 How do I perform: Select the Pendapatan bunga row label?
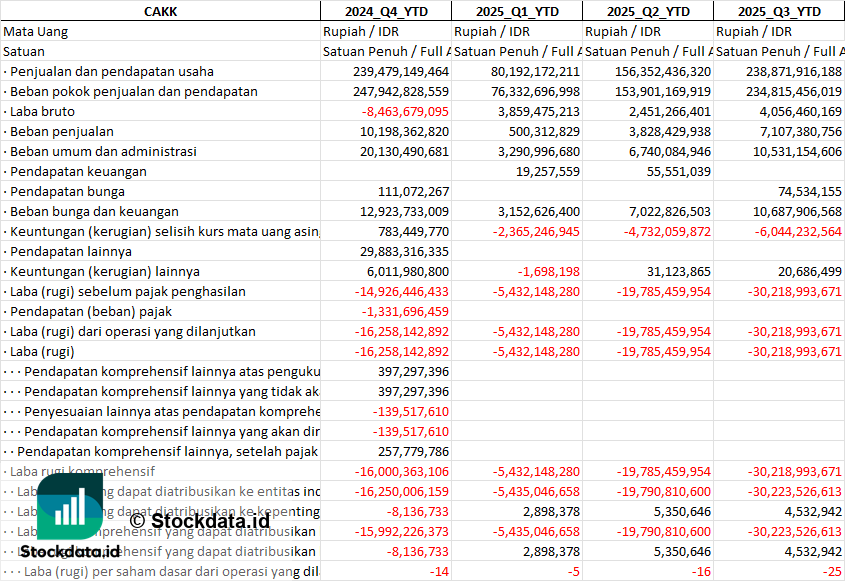click(67, 191)
